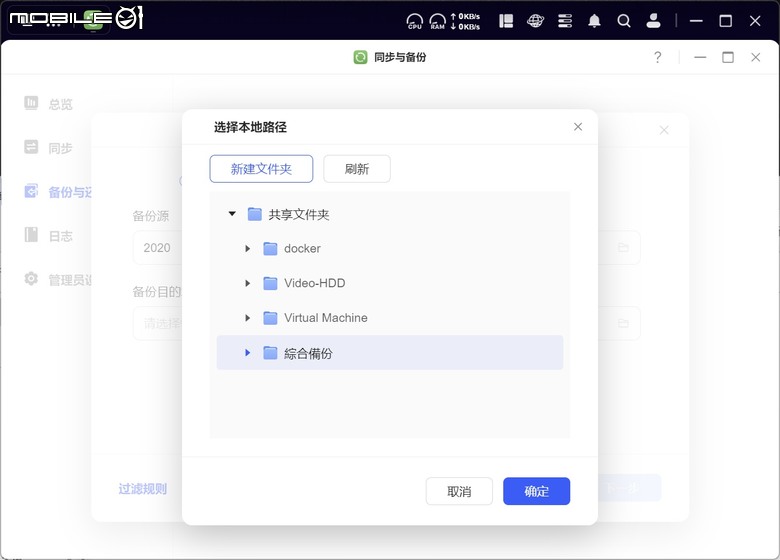The image size is (780, 560).
Task: Expand the 綜合備份 folder arrow
Action: tap(248, 353)
